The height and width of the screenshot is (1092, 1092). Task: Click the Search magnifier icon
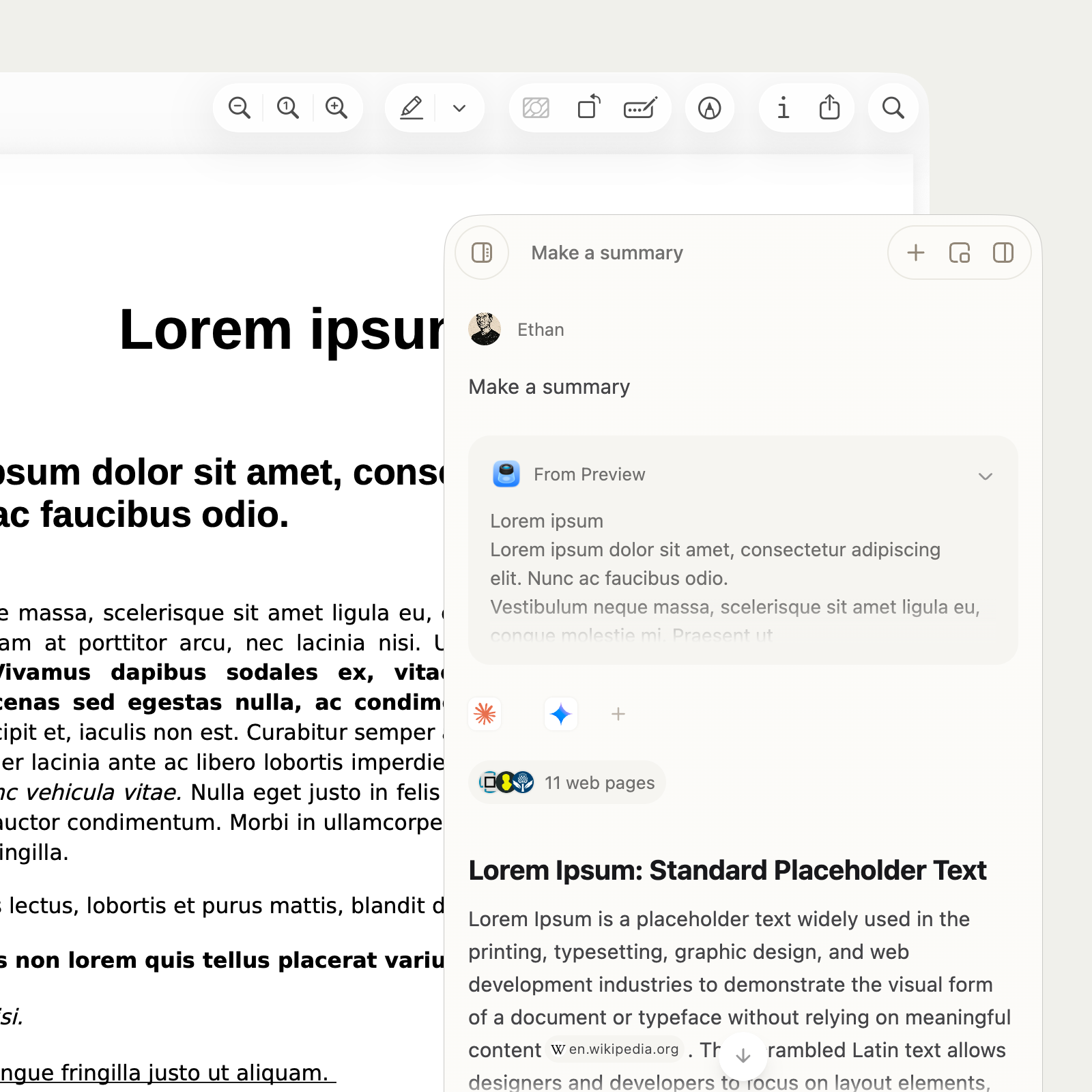(x=893, y=107)
